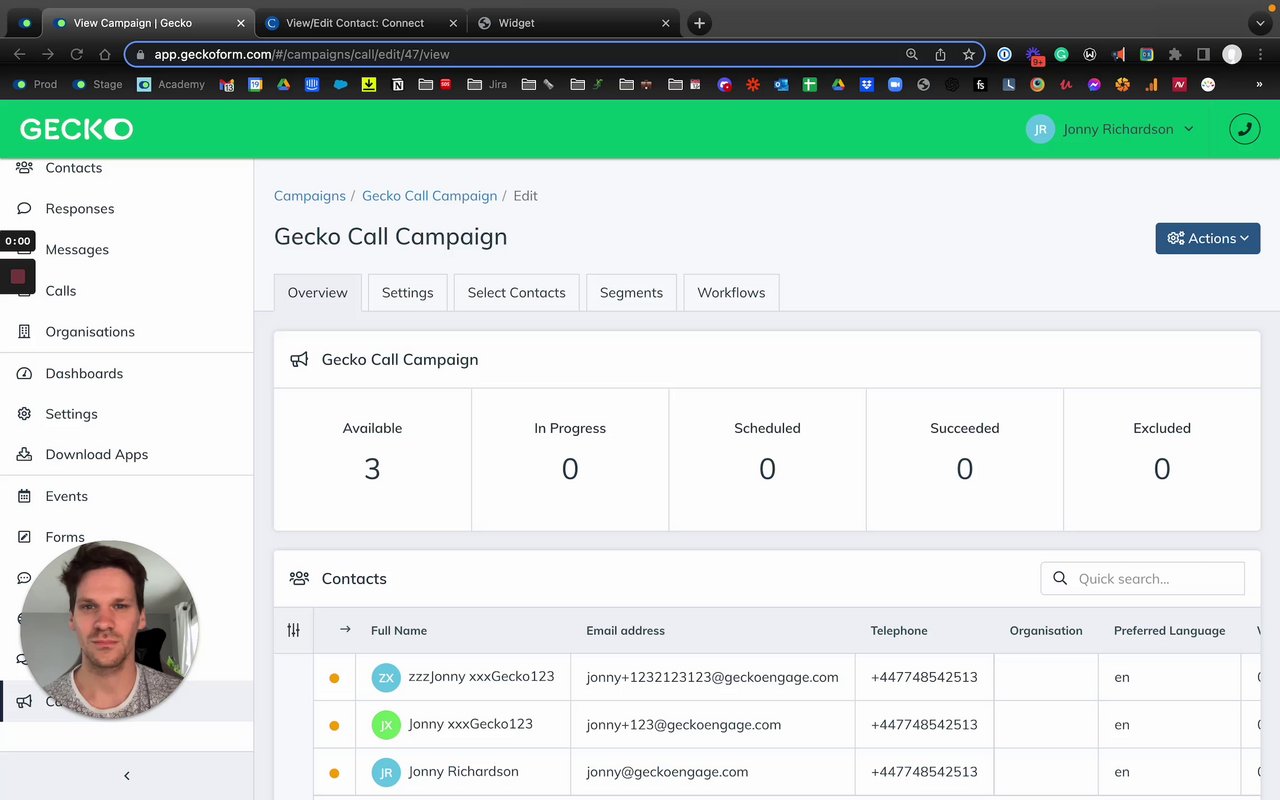Sort by Email address column header

625,630
